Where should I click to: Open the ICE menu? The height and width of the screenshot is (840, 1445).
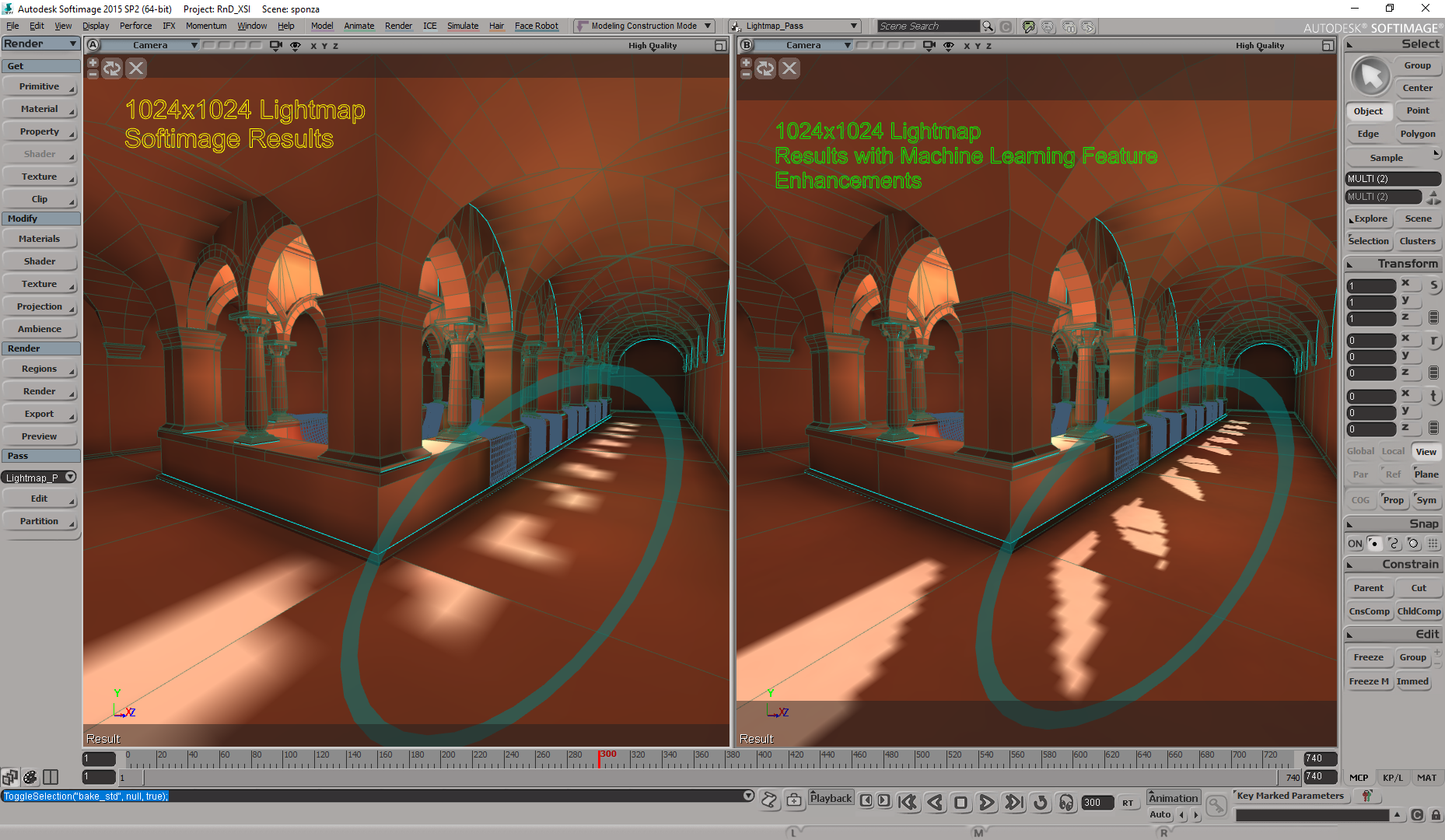(429, 26)
